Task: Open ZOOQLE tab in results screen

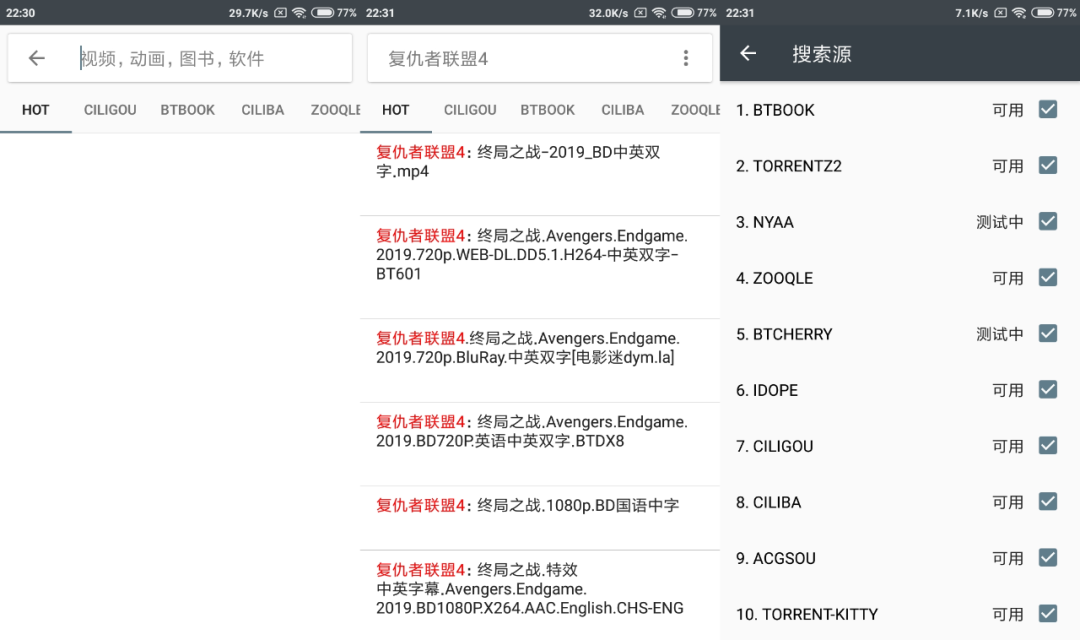Action: tap(695, 110)
